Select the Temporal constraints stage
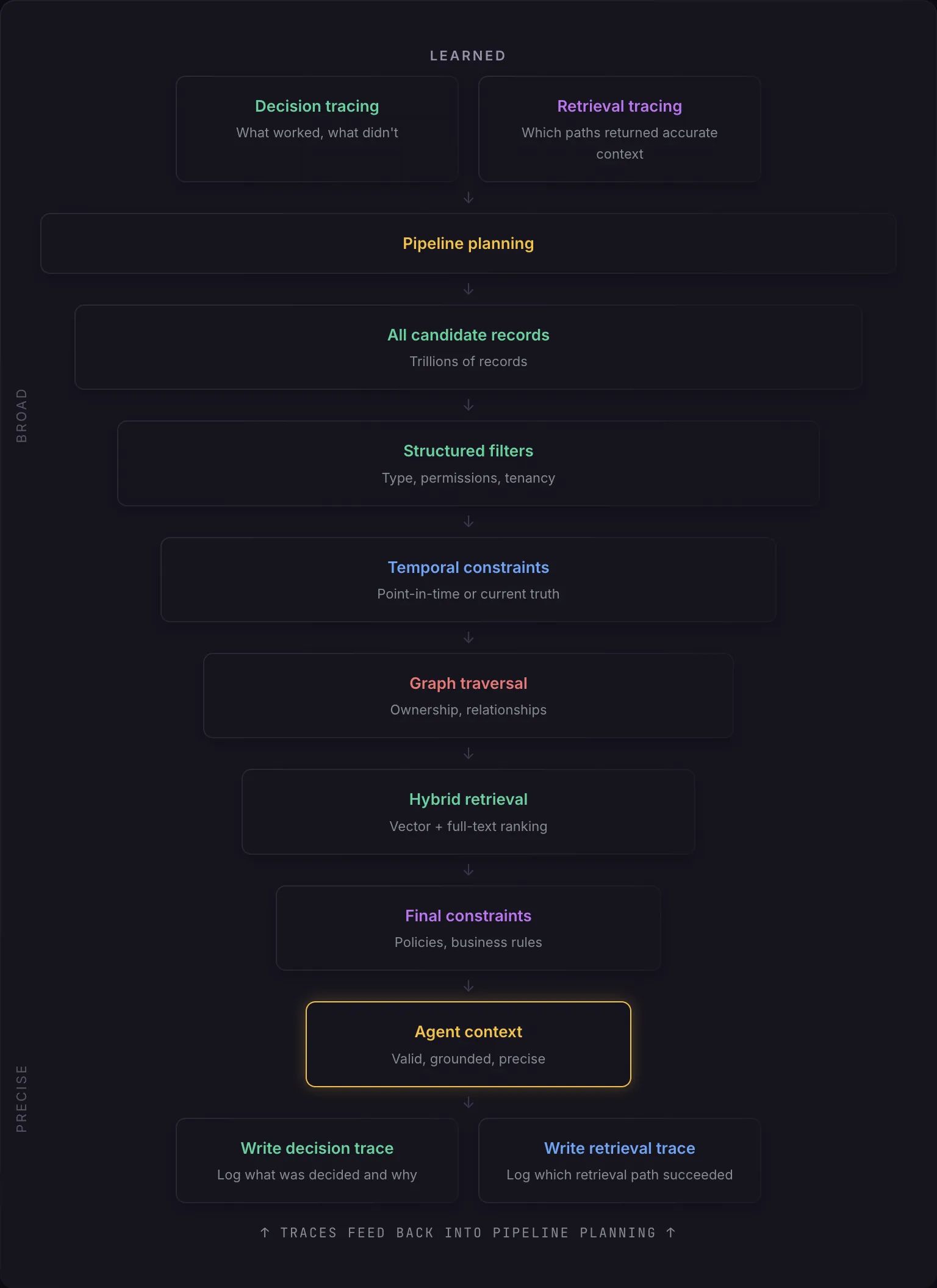The image size is (937, 1288). pos(468,580)
